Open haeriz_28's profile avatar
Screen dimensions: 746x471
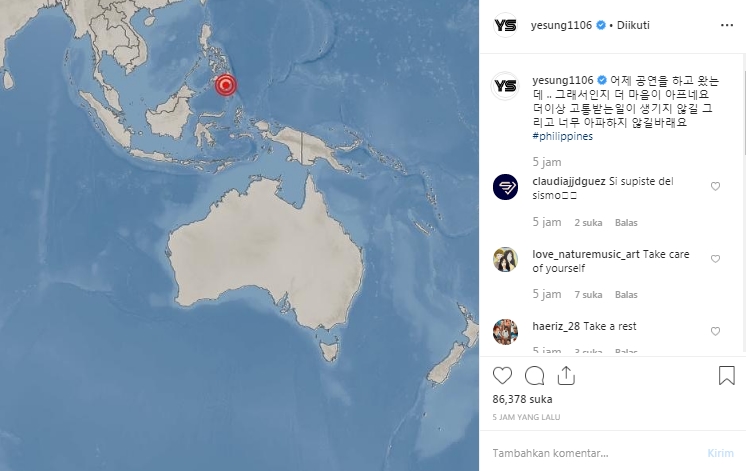(x=505, y=332)
